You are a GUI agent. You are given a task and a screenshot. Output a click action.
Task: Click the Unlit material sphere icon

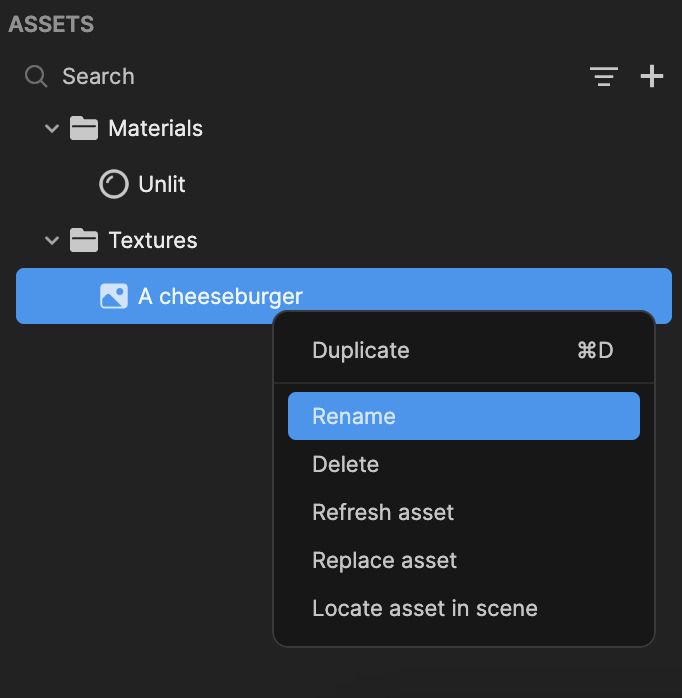(x=114, y=184)
